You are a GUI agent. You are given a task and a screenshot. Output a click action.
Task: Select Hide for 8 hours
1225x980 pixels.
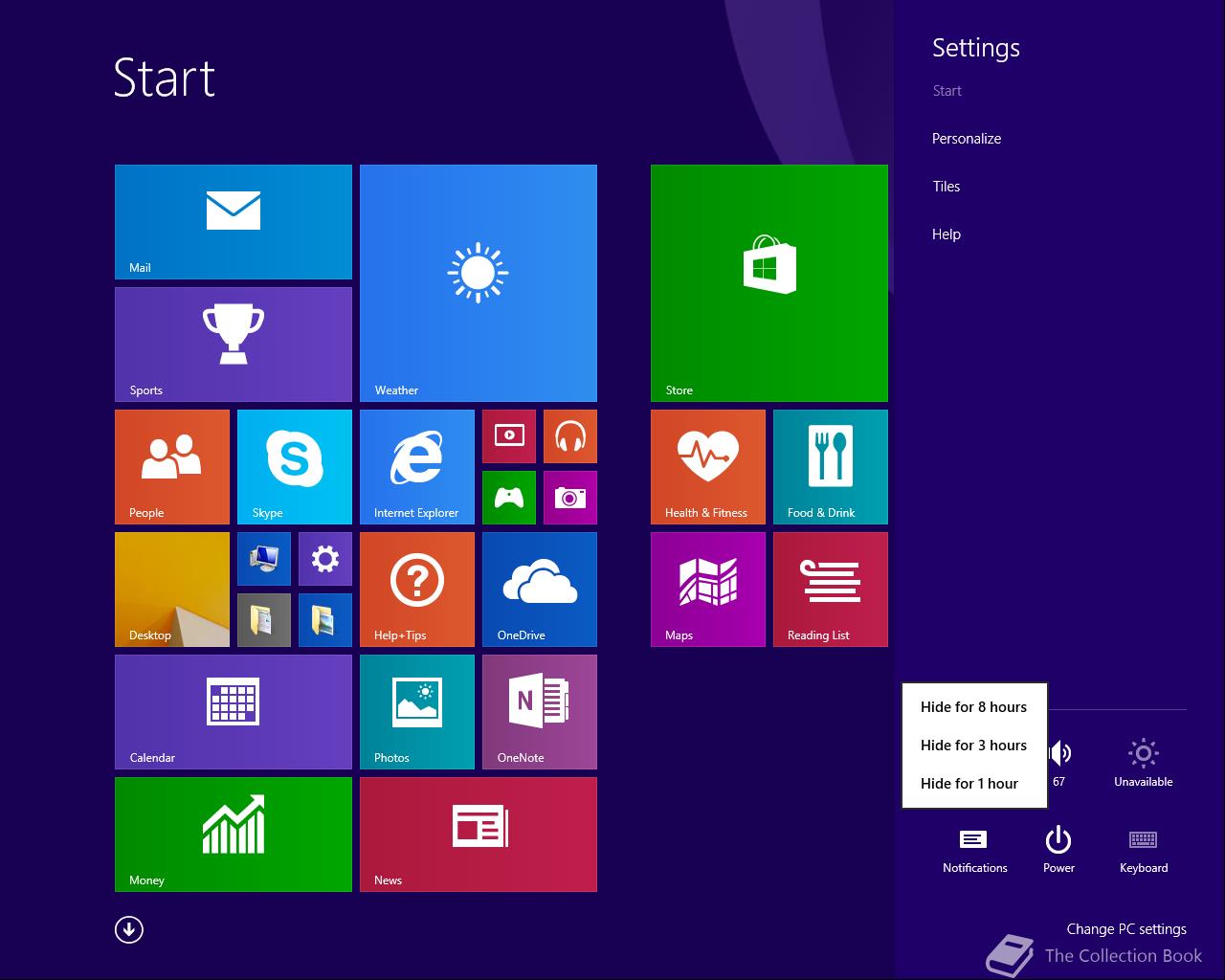point(974,707)
